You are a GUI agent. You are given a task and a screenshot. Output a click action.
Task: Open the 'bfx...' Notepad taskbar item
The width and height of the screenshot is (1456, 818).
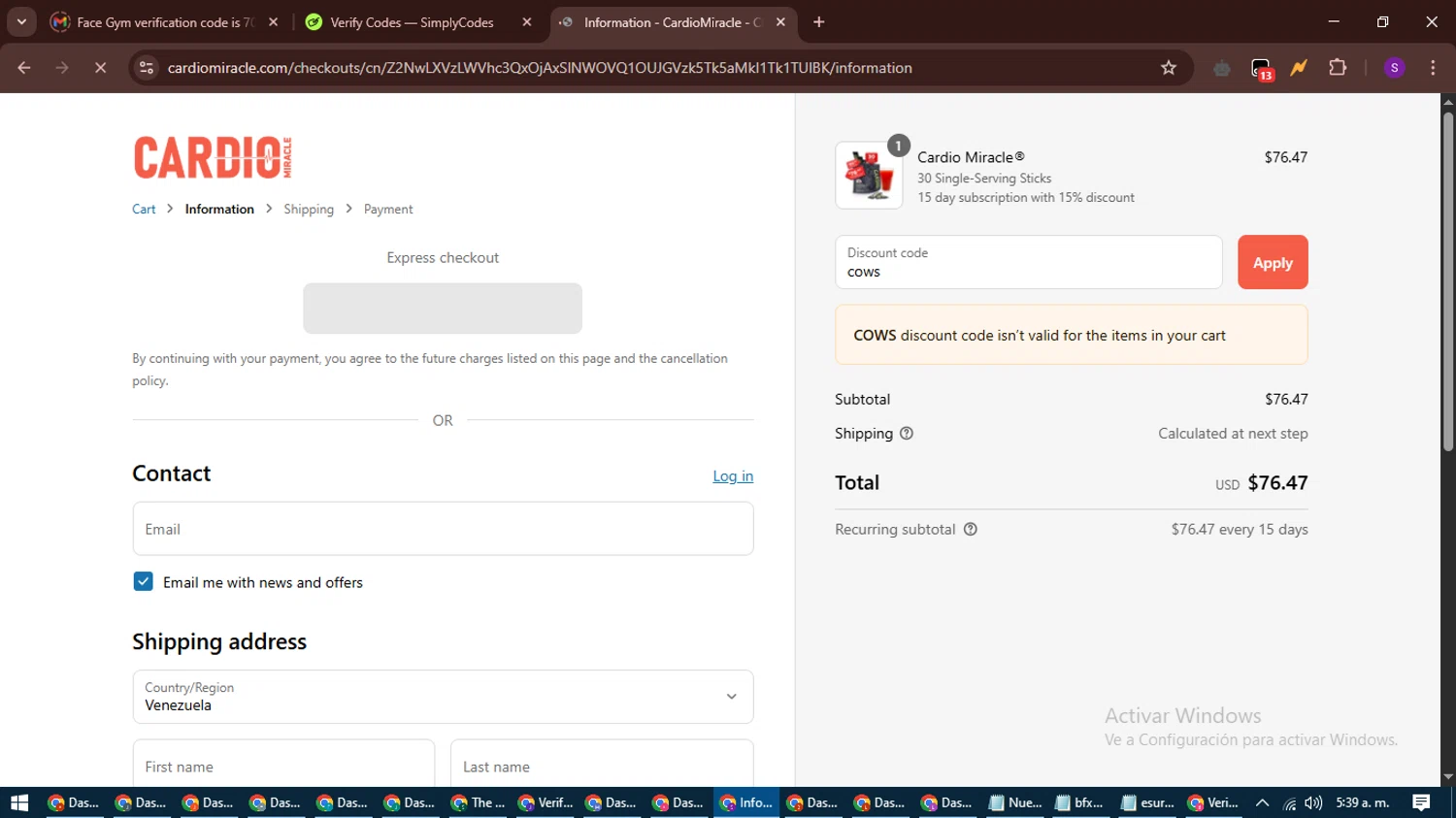point(1080,802)
